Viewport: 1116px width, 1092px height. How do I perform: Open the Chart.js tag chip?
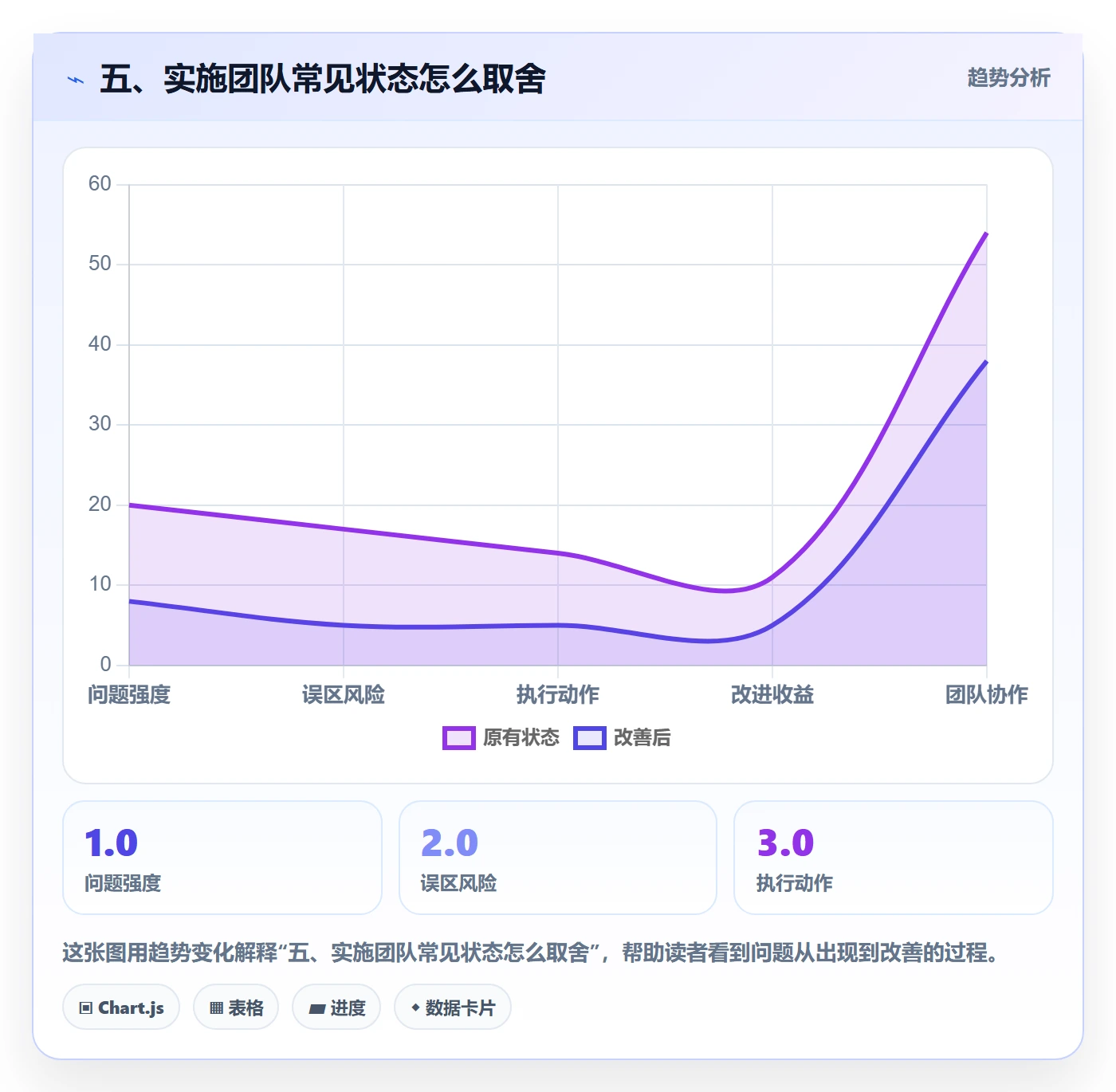tap(121, 1008)
